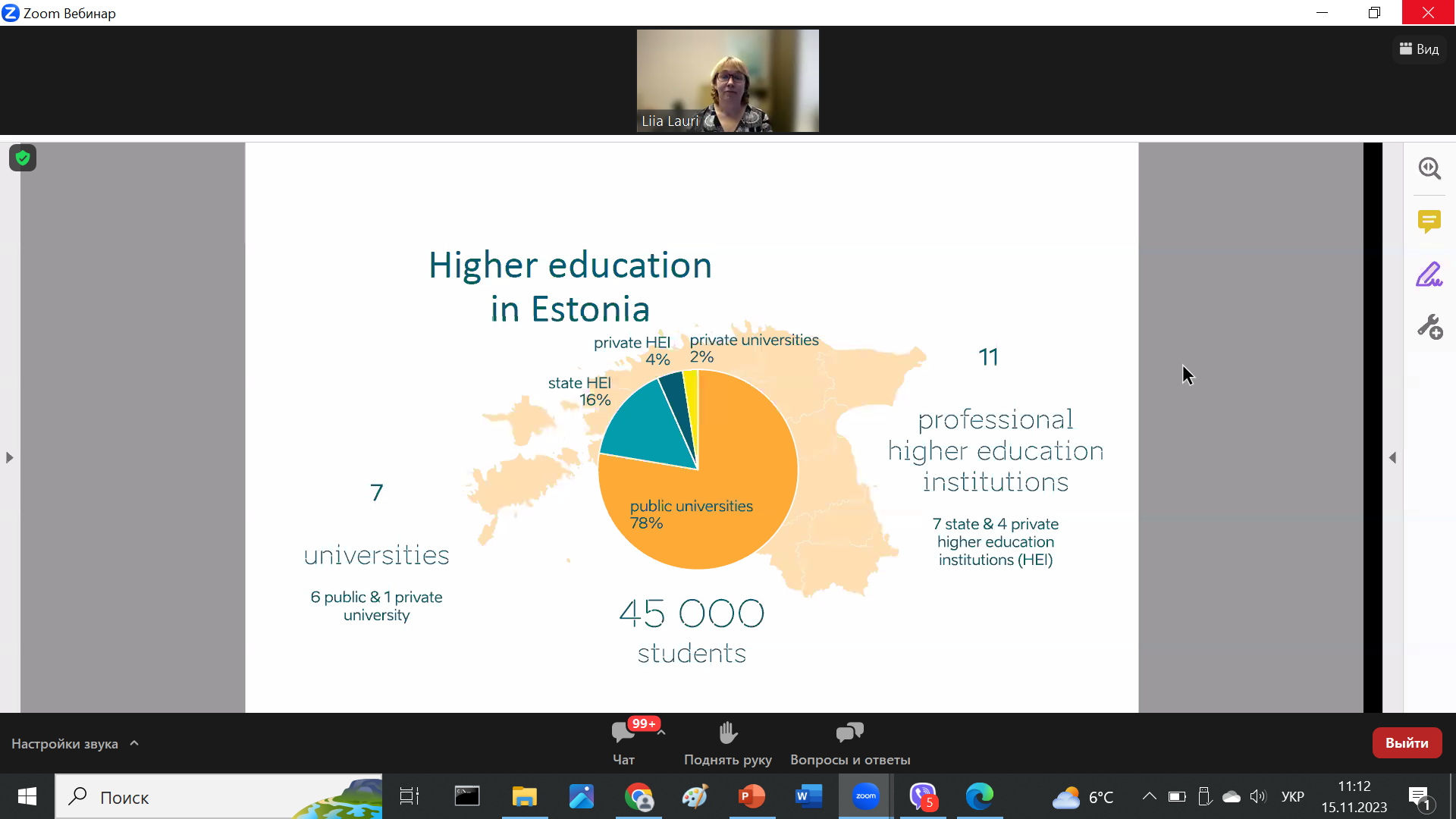Click the yellow comment note icon
Image resolution: width=1456 pixels, height=819 pixels.
tap(1429, 221)
